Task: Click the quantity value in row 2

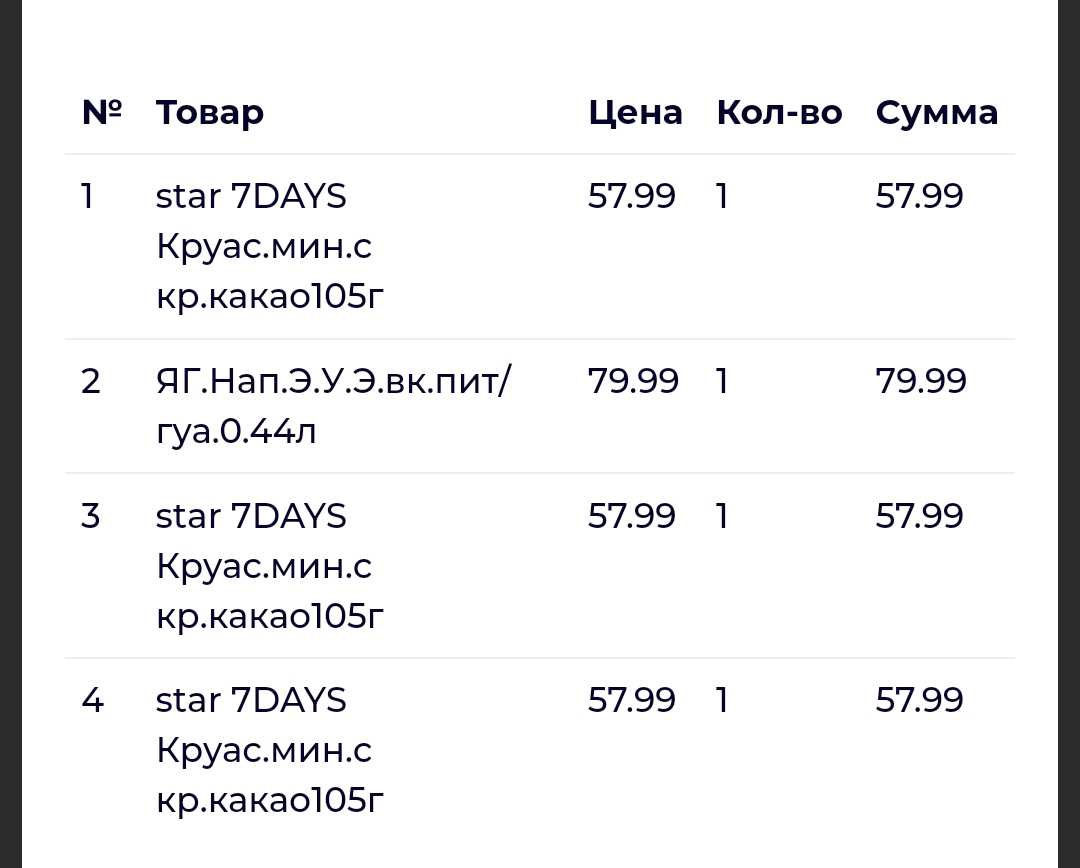Action: [x=722, y=381]
